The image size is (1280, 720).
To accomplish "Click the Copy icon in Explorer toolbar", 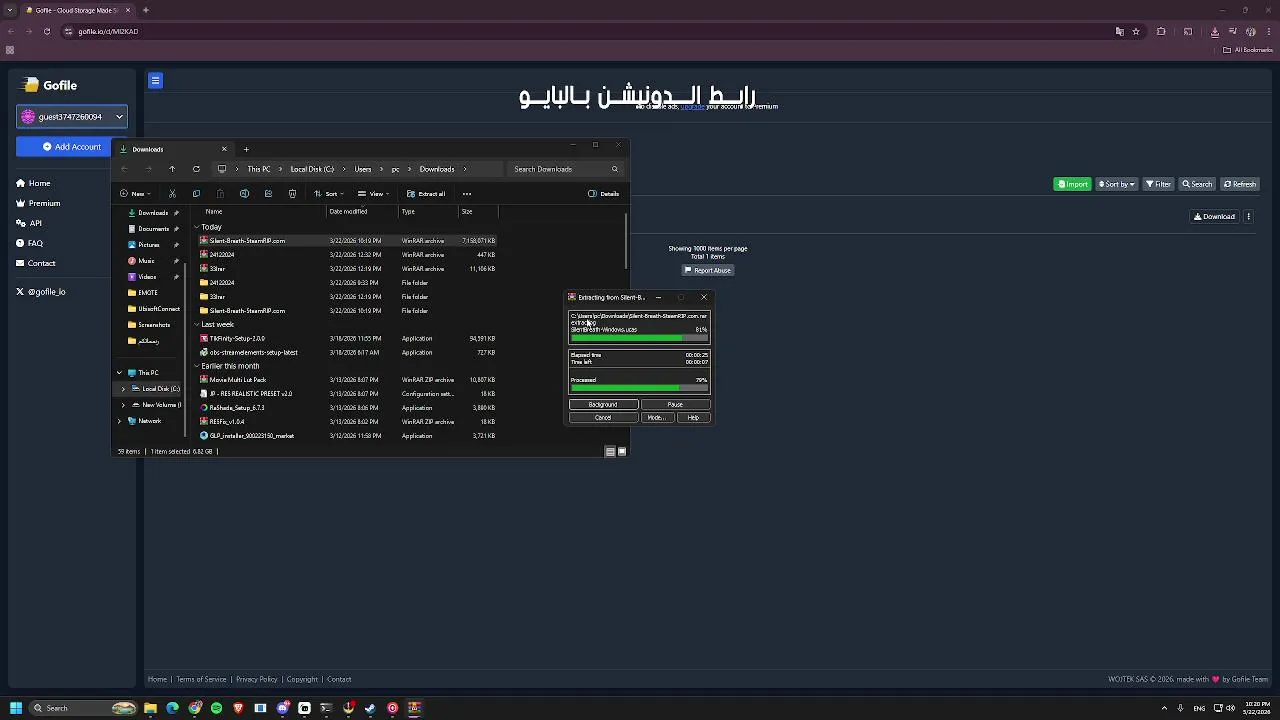I will [x=196, y=194].
